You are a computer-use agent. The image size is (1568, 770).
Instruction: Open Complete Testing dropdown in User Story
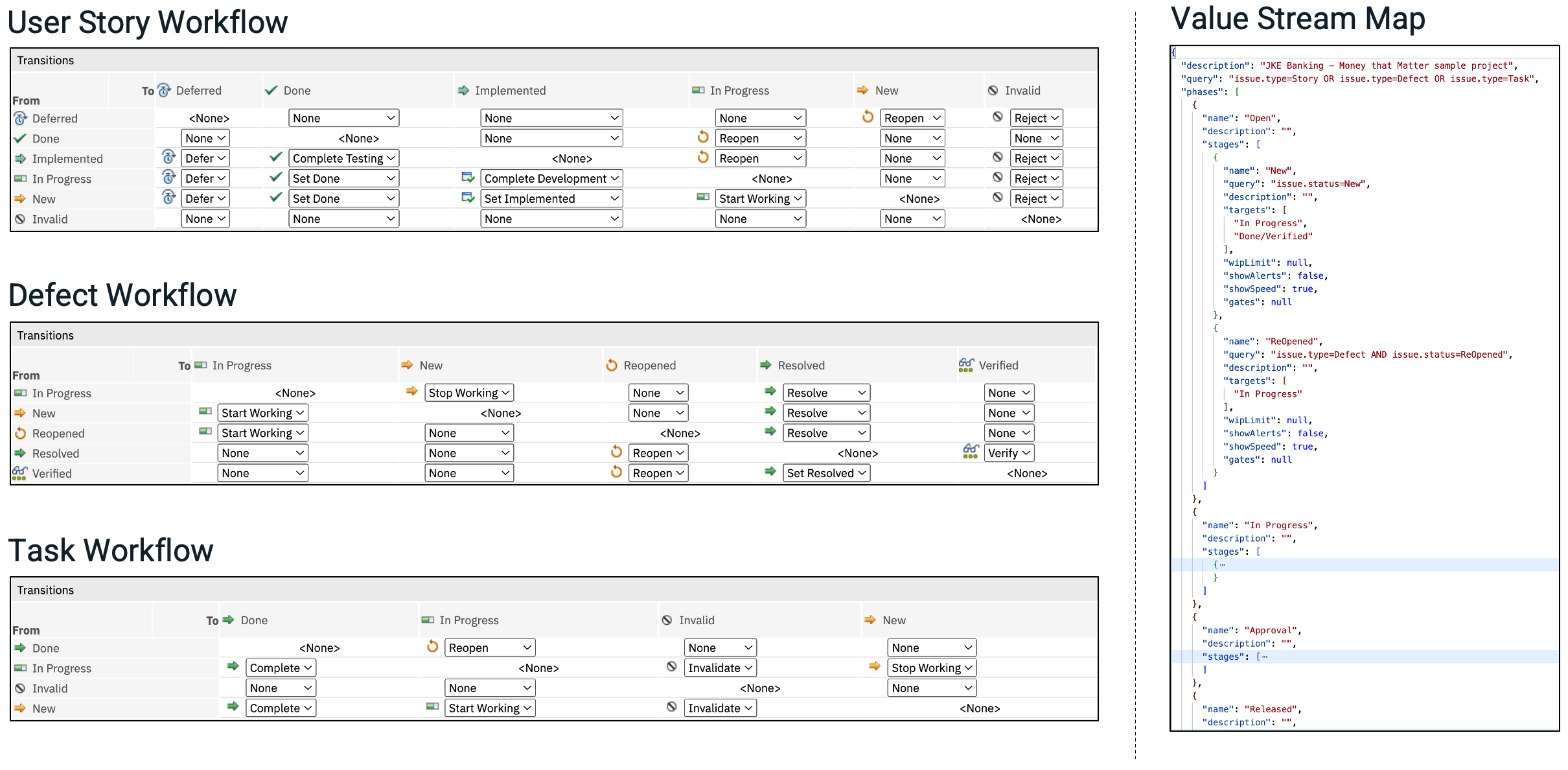tap(343, 158)
